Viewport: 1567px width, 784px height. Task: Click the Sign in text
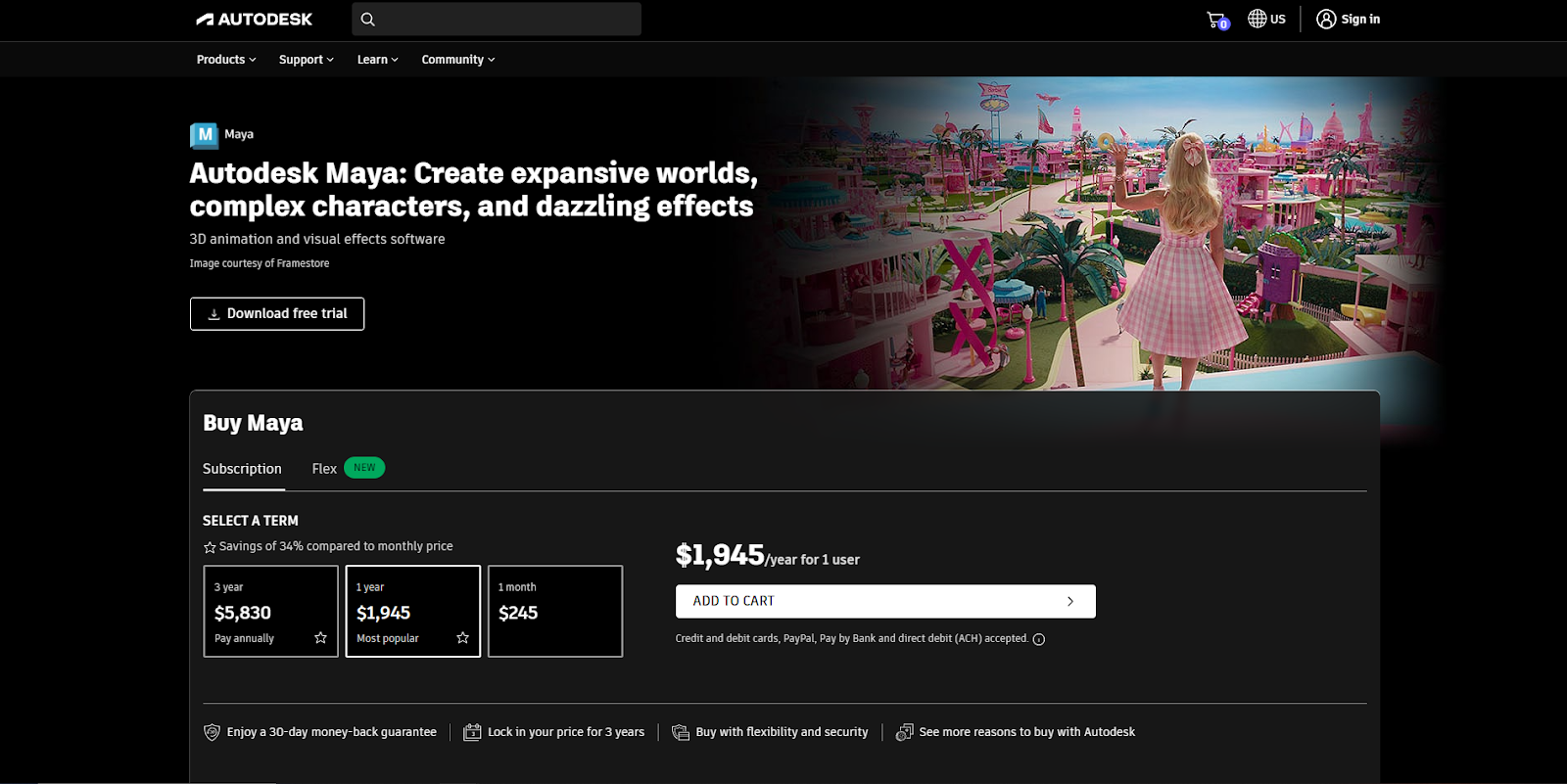point(1360,19)
